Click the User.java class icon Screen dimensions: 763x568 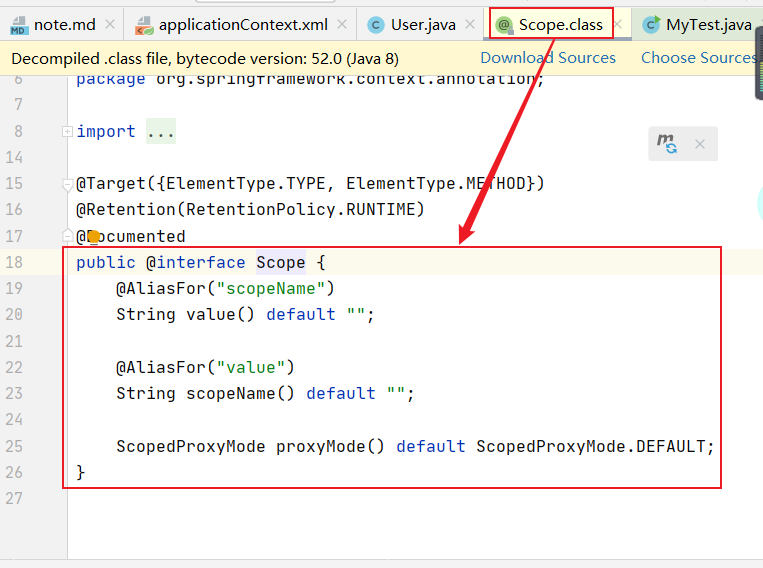click(x=376, y=24)
